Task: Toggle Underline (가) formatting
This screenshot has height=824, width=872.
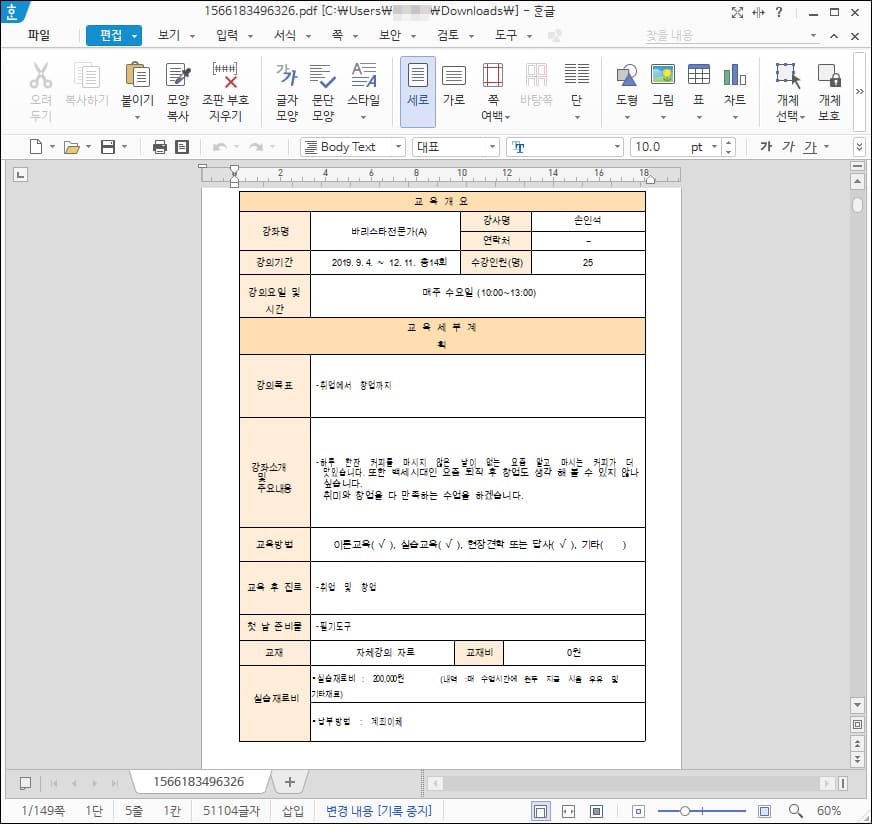Action: click(x=810, y=147)
